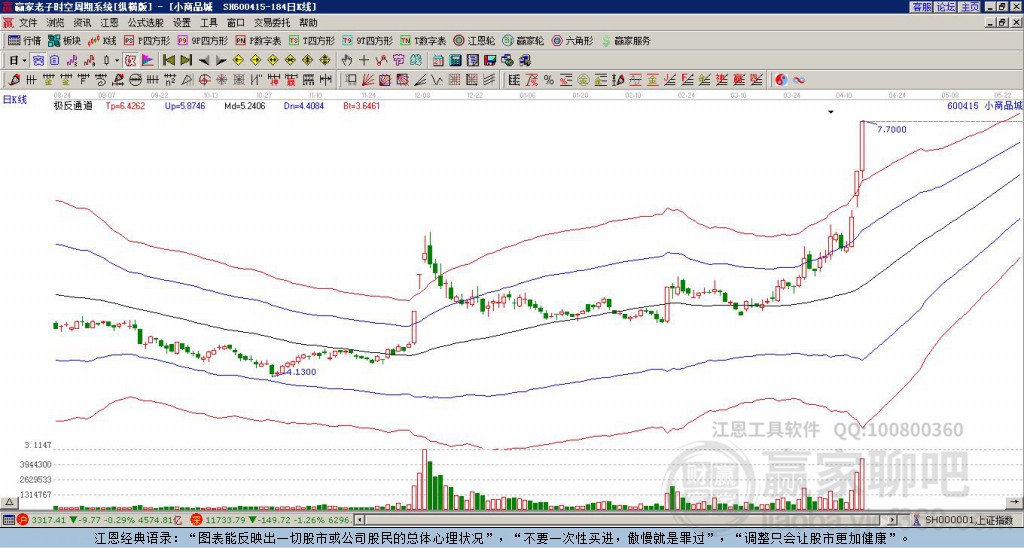Expand the candlestick style dropdown arrow

[x=116, y=61]
